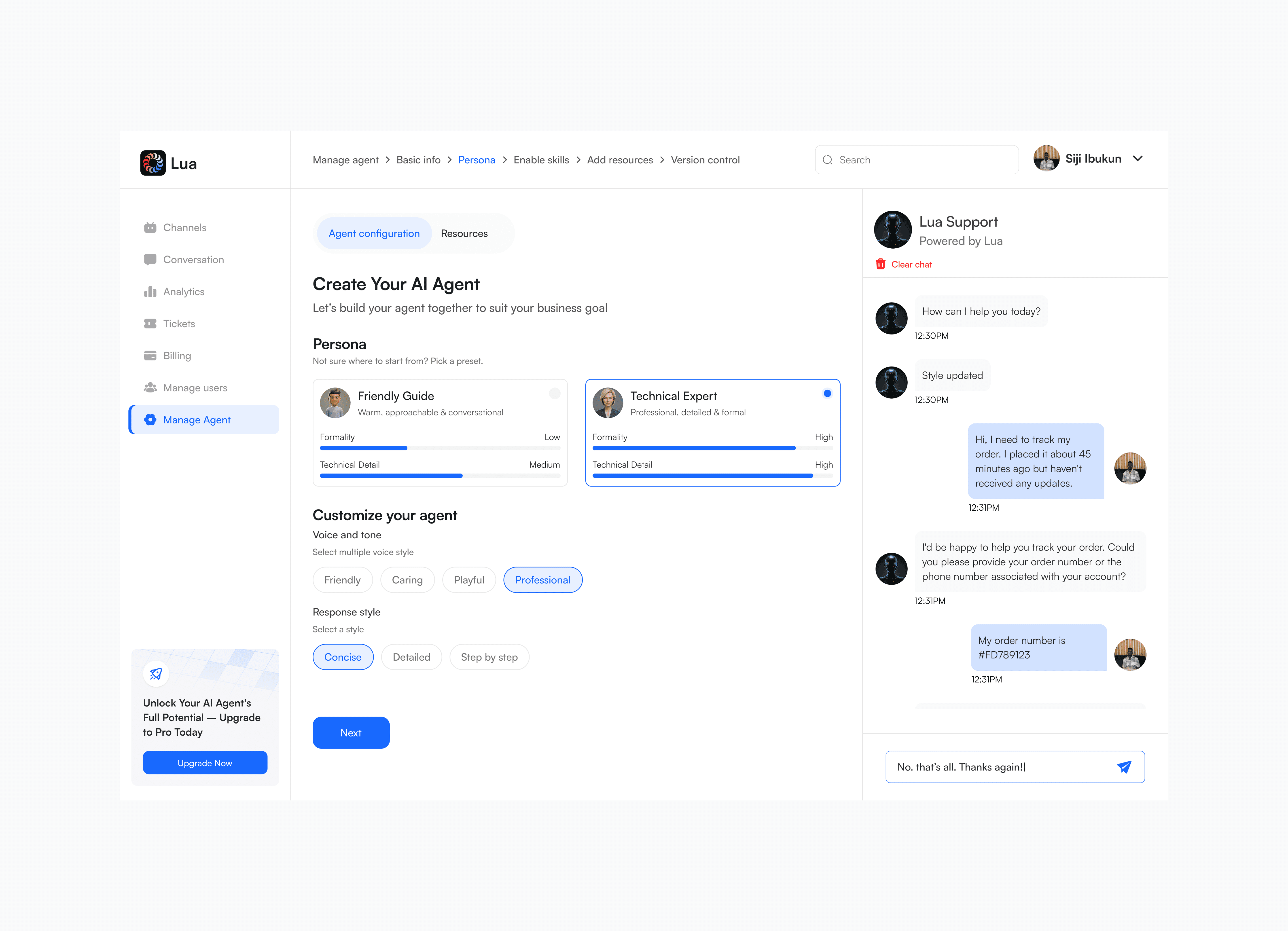This screenshot has height=931, width=1288.
Task: Click the trash icon beside Clear chat
Action: click(x=880, y=264)
